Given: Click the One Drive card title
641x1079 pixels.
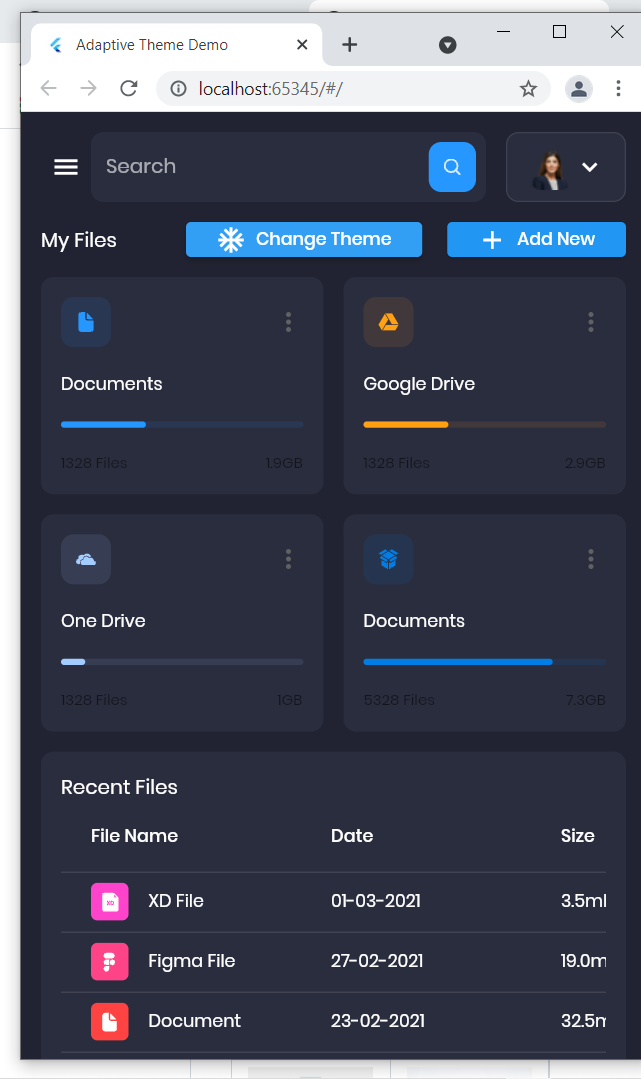Looking at the screenshot, I should [103, 621].
